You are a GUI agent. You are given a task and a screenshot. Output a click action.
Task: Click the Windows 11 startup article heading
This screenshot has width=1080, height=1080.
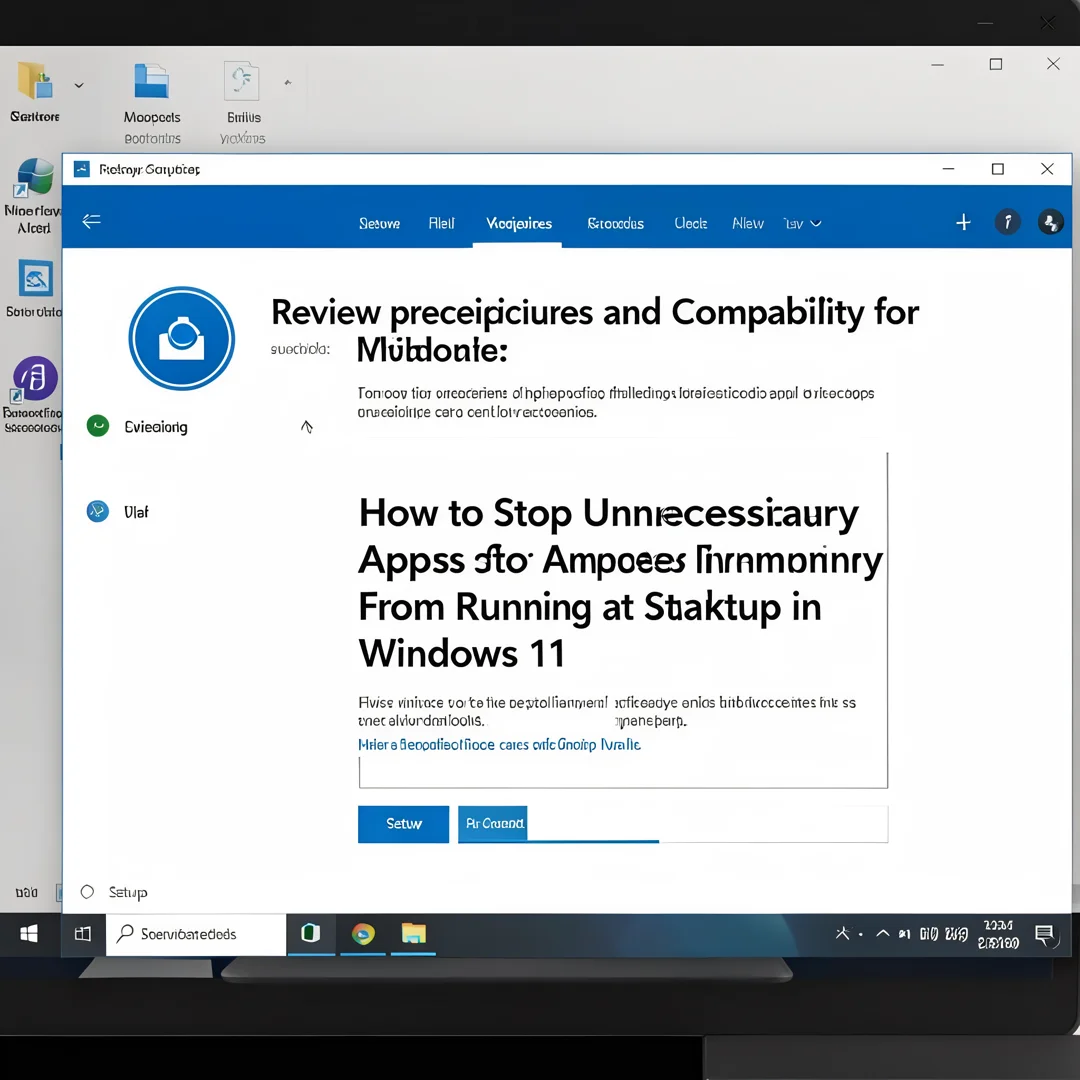point(620,583)
